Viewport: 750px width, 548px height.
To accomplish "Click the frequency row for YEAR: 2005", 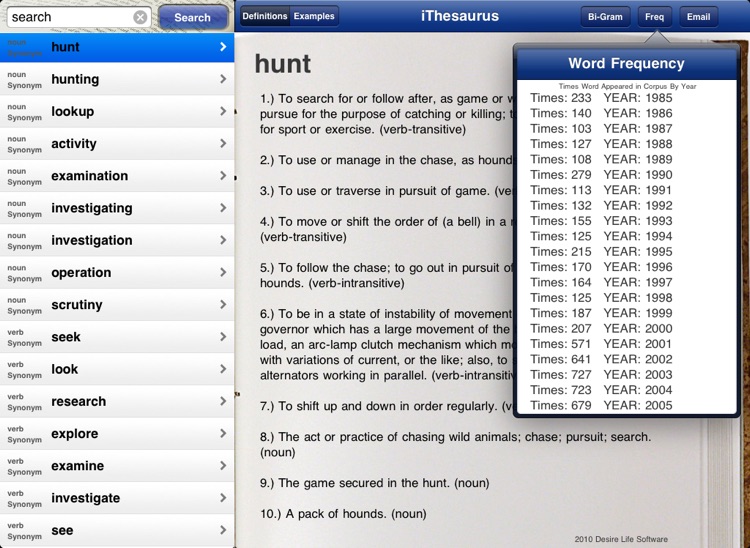I will [601, 406].
